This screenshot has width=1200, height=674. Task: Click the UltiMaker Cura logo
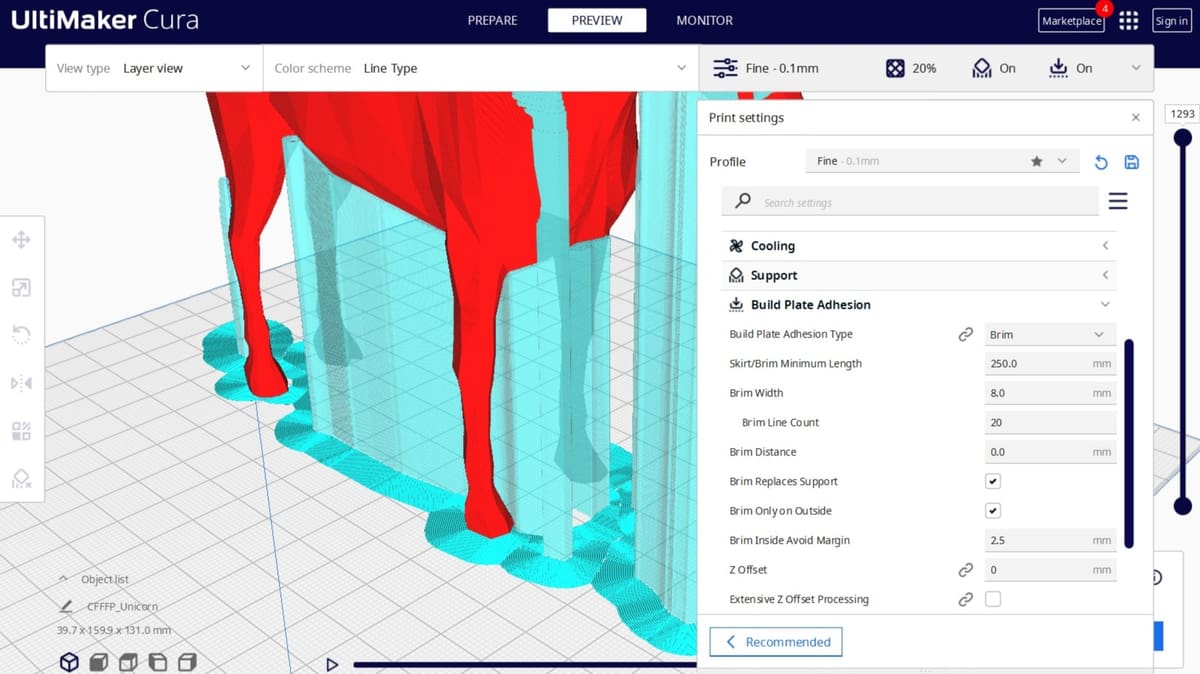pos(104,20)
